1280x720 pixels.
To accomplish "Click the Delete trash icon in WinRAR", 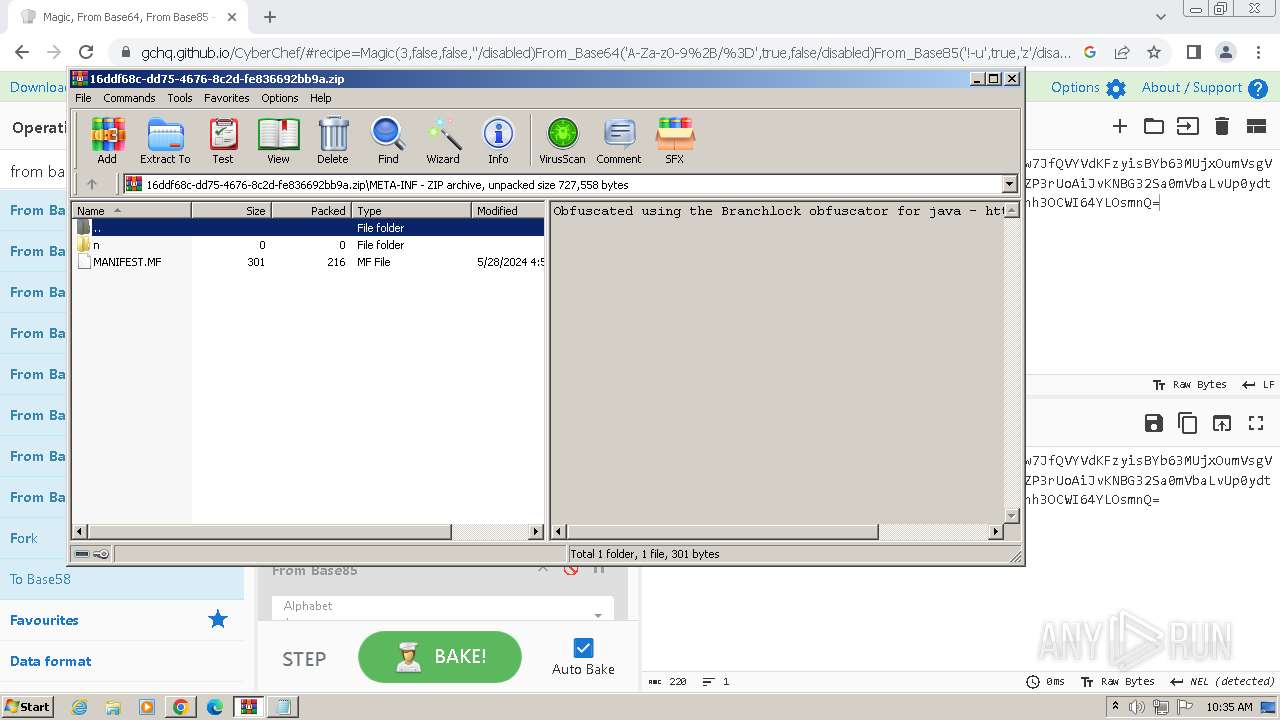I will pyautogui.click(x=333, y=140).
